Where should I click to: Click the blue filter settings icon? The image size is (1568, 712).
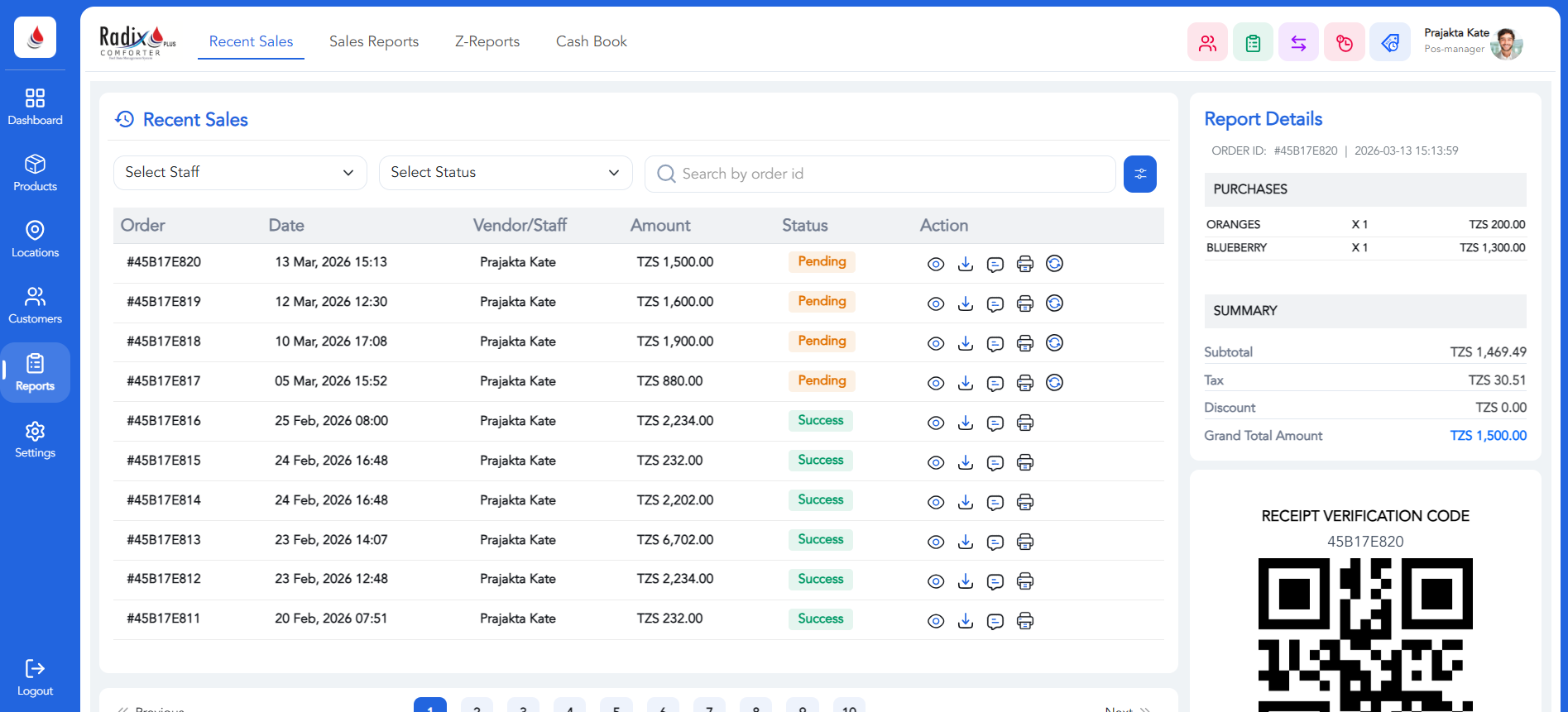click(1139, 174)
